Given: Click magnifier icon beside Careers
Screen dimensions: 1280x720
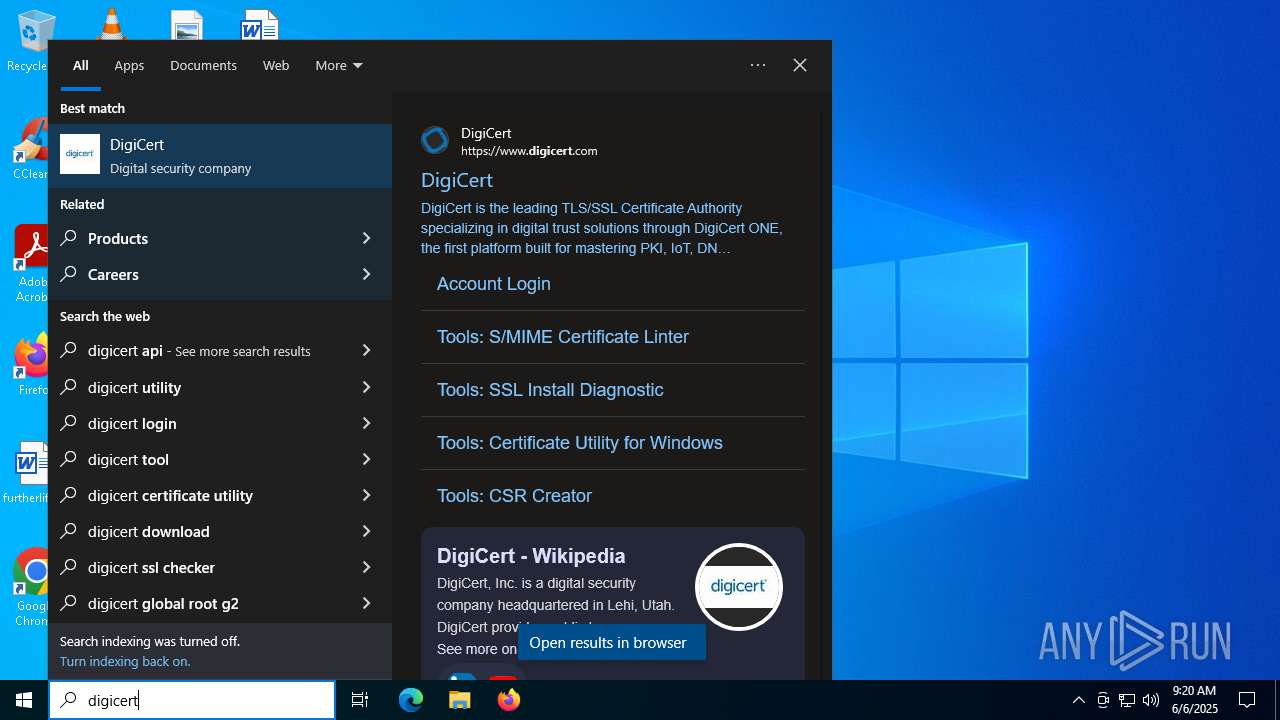Looking at the screenshot, I should [69, 274].
